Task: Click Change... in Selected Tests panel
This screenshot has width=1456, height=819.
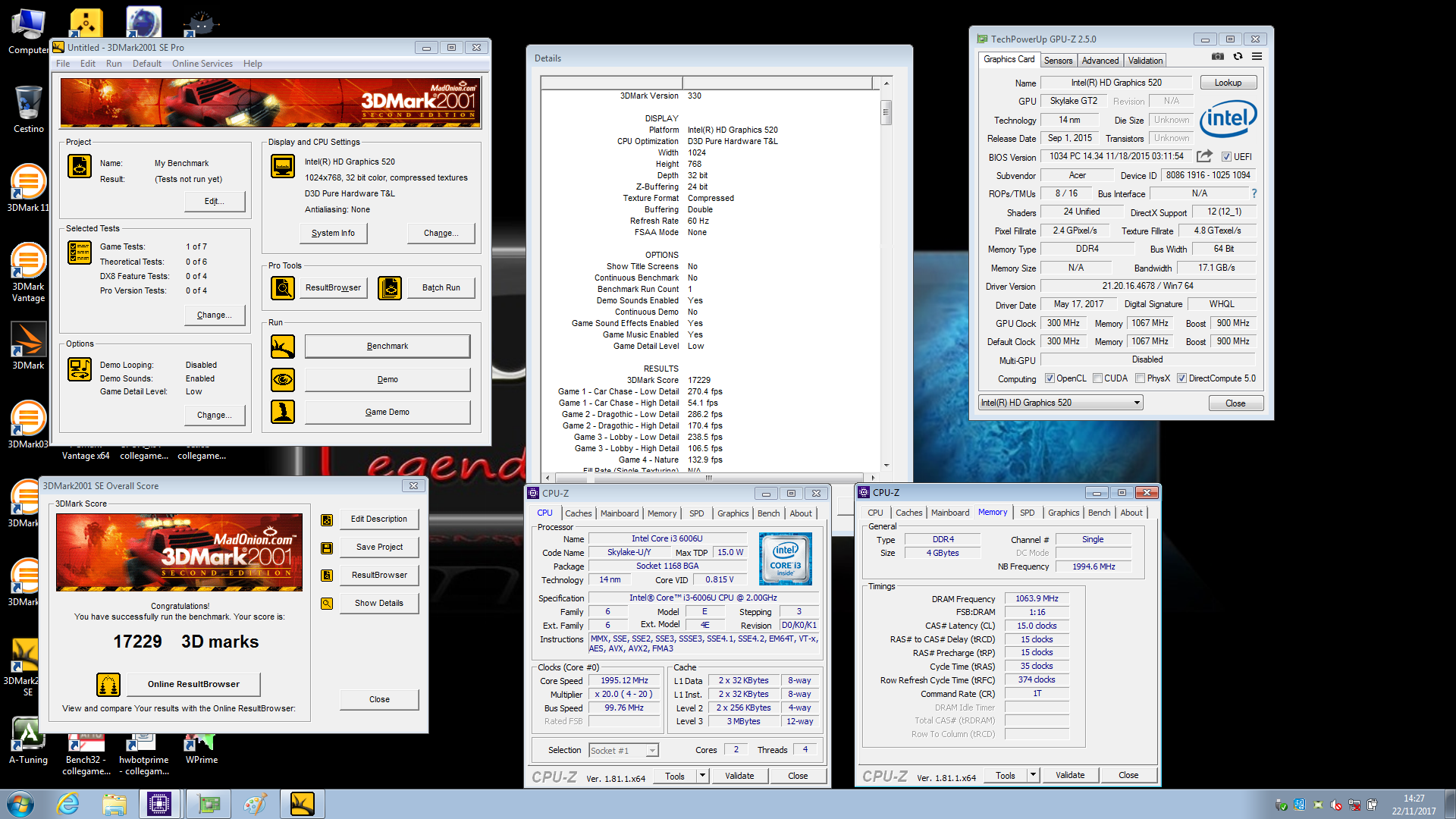Action: [x=215, y=315]
